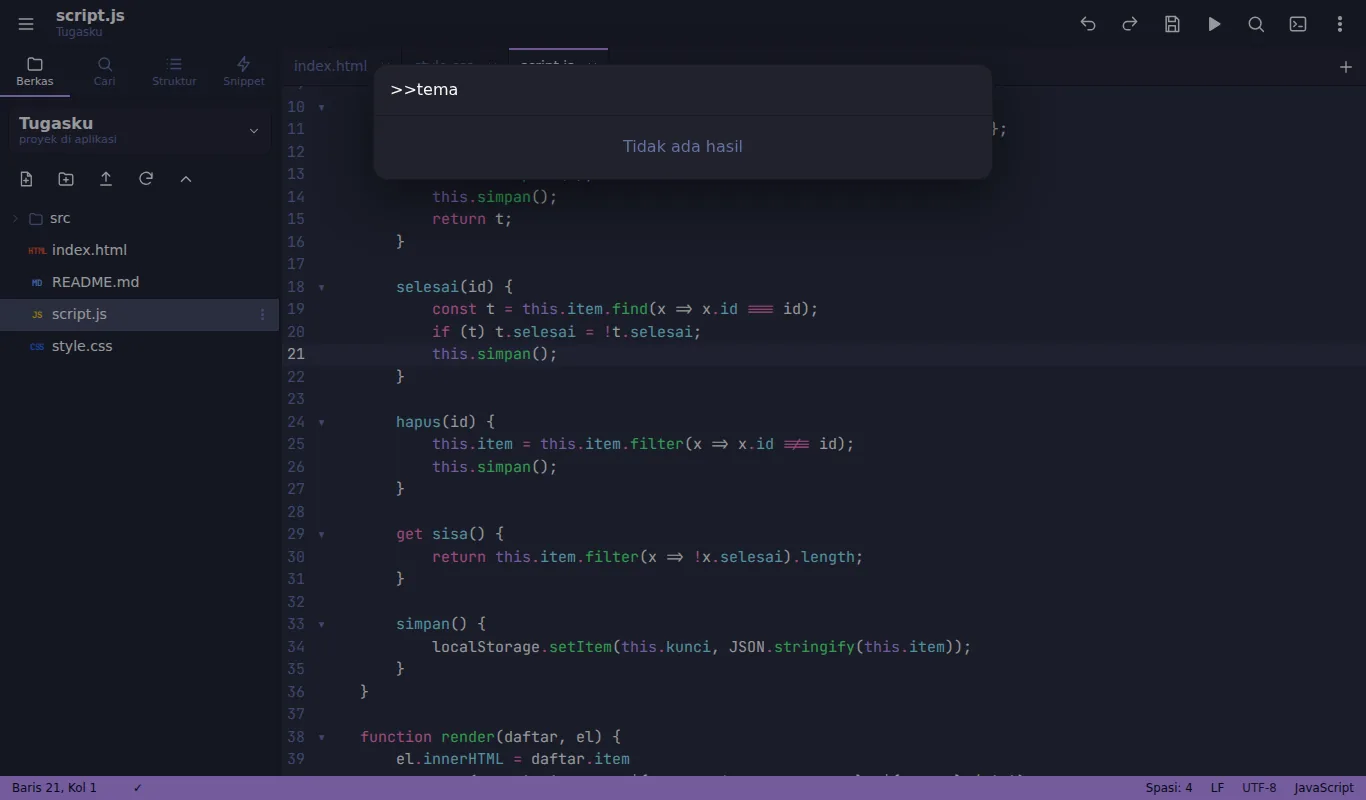1366x800 pixels.
Task: Change line ending via "LF"
Action: tap(1217, 788)
